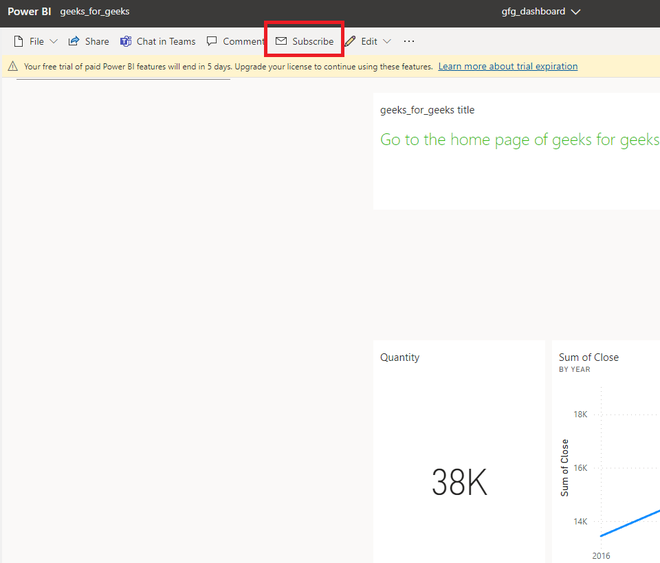The width and height of the screenshot is (660, 563).
Task: Click the Share arrow icon
Action: [74, 41]
